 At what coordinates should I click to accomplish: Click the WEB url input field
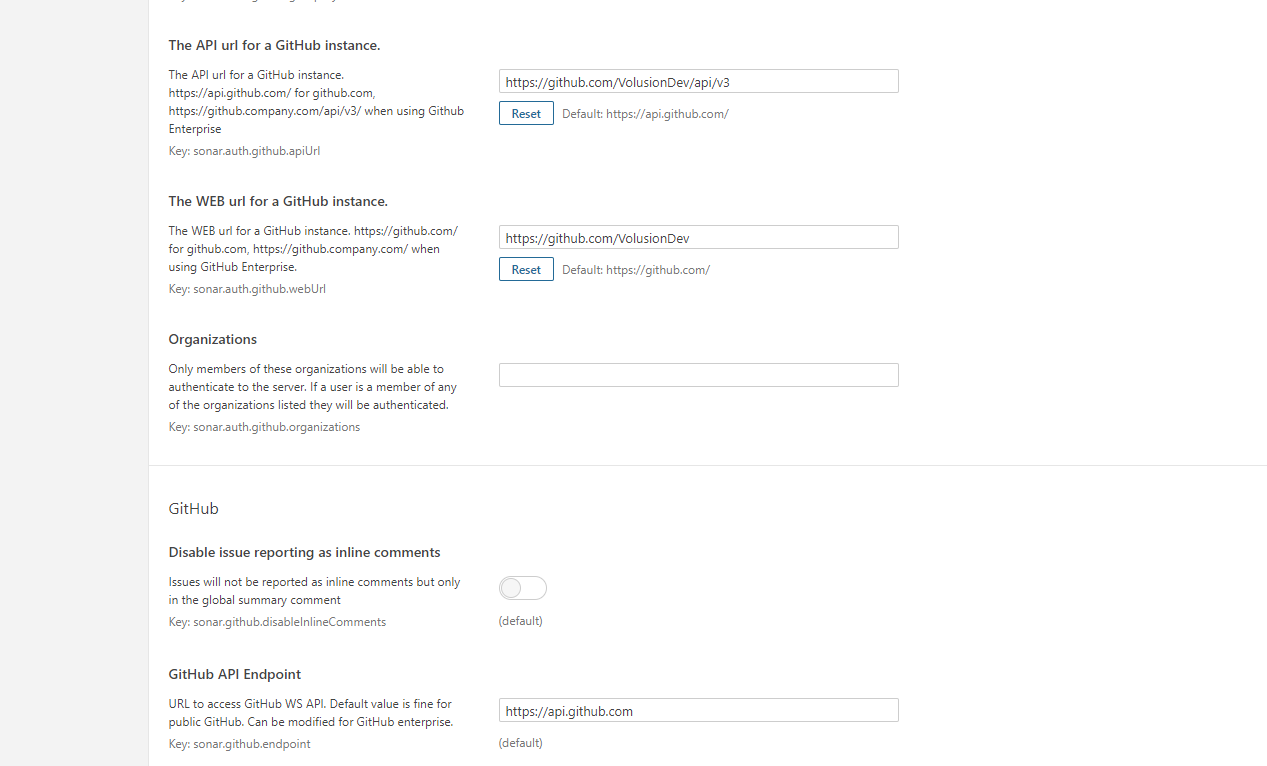coord(698,238)
